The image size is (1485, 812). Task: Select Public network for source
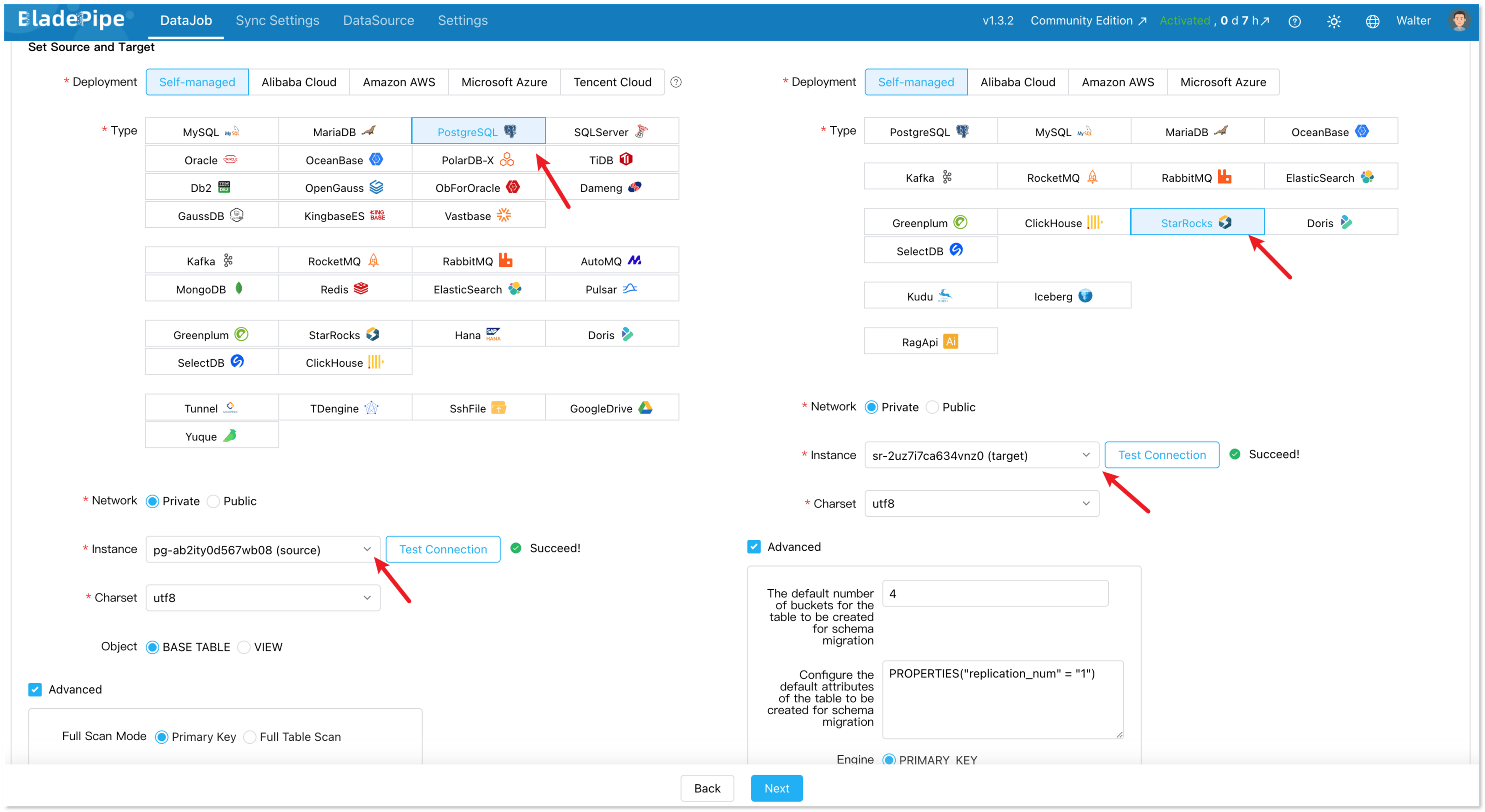pyautogui.click(x=214, y=501)
